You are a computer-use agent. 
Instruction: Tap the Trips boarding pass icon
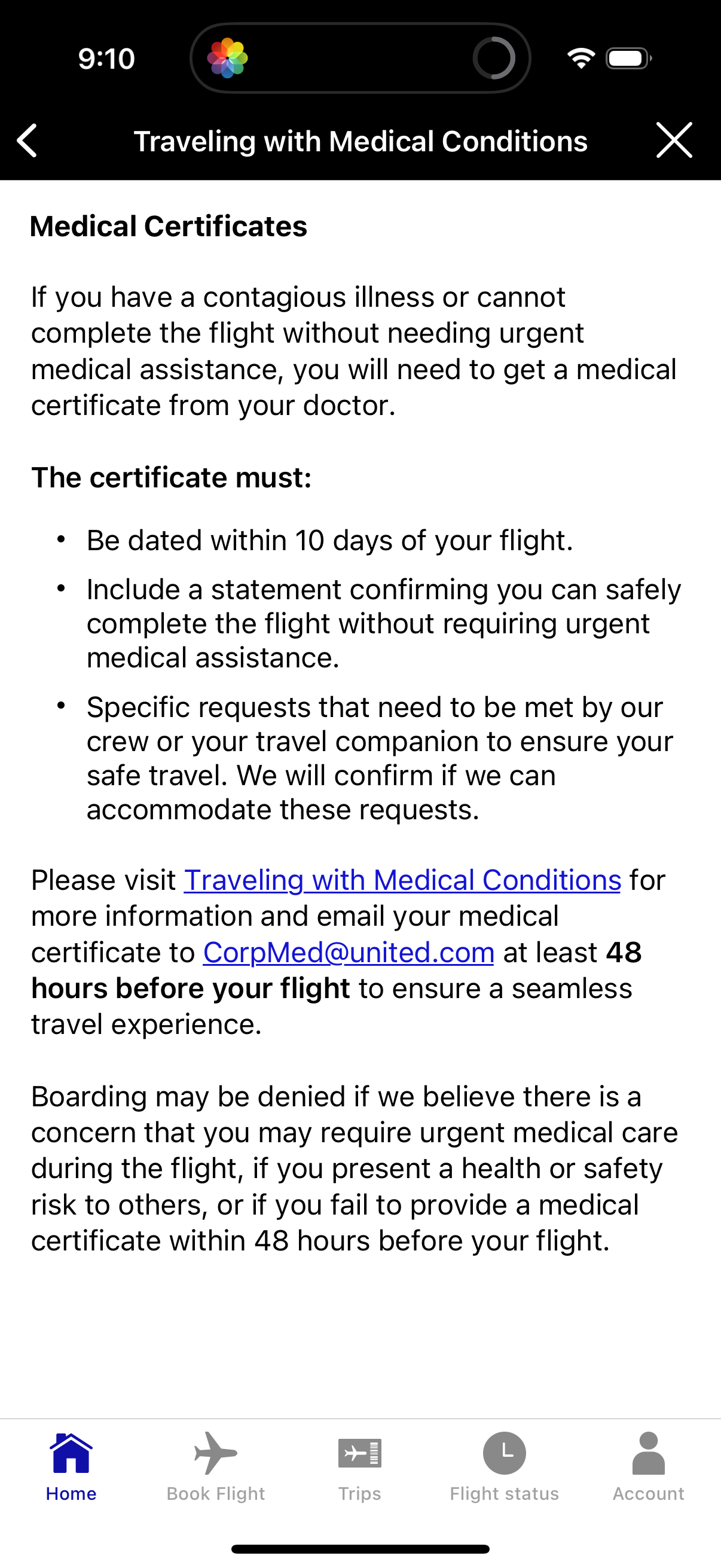[359, 1453]
